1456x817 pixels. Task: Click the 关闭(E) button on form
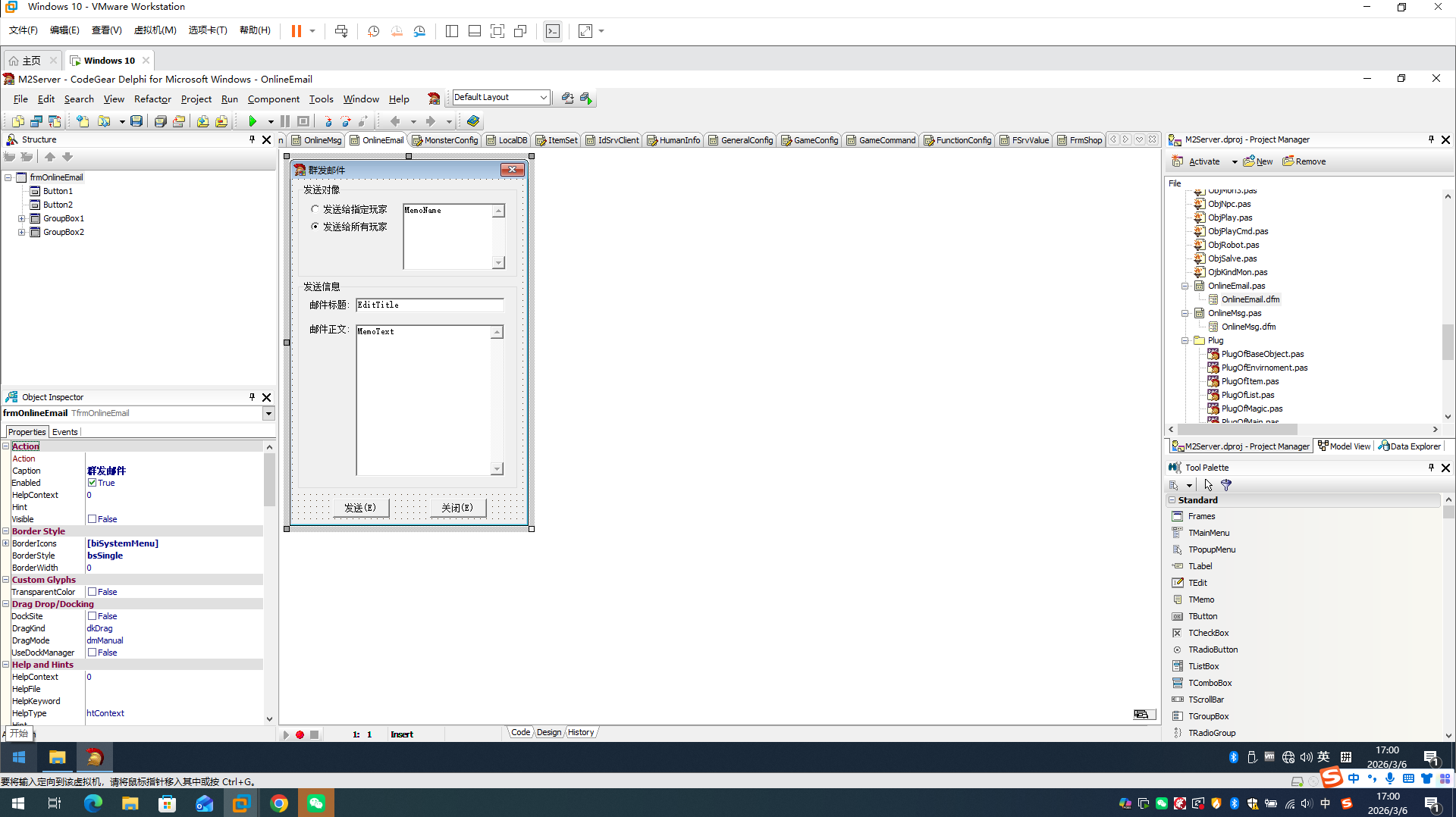coord(457,508)
